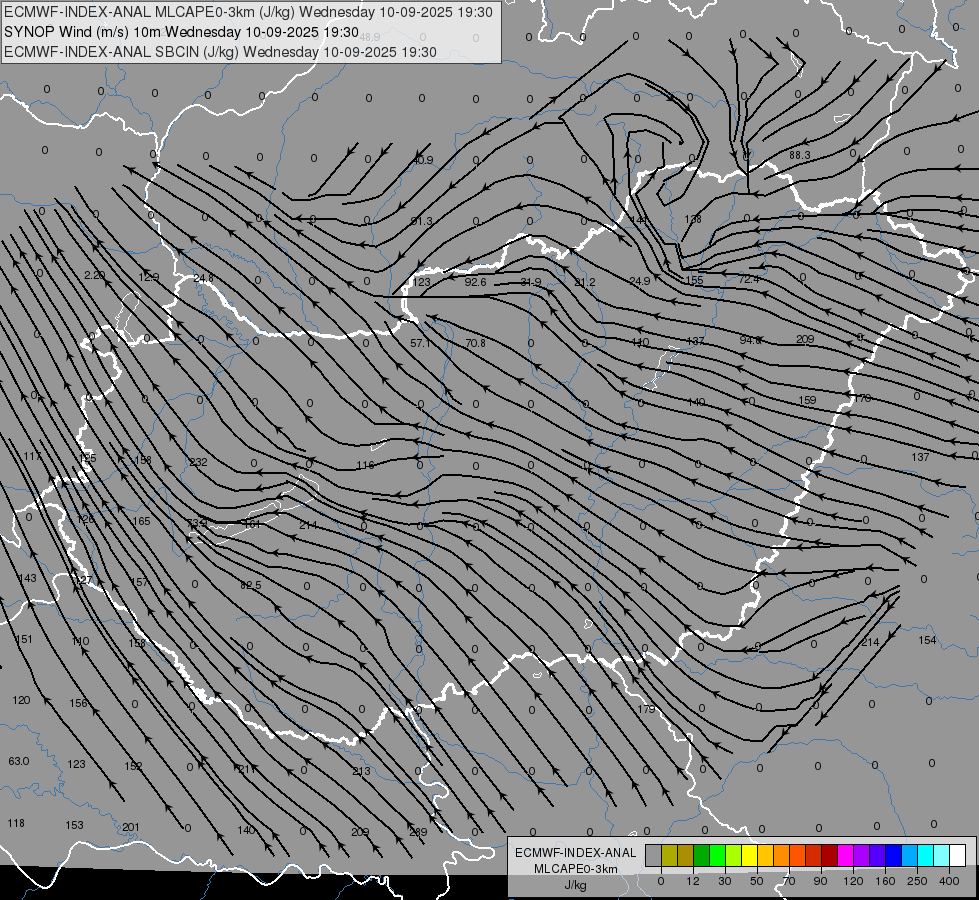Click the gray swatch in the MLCAPE legend
The width and height of the screenshot is (979, 900).
point(654,856)
